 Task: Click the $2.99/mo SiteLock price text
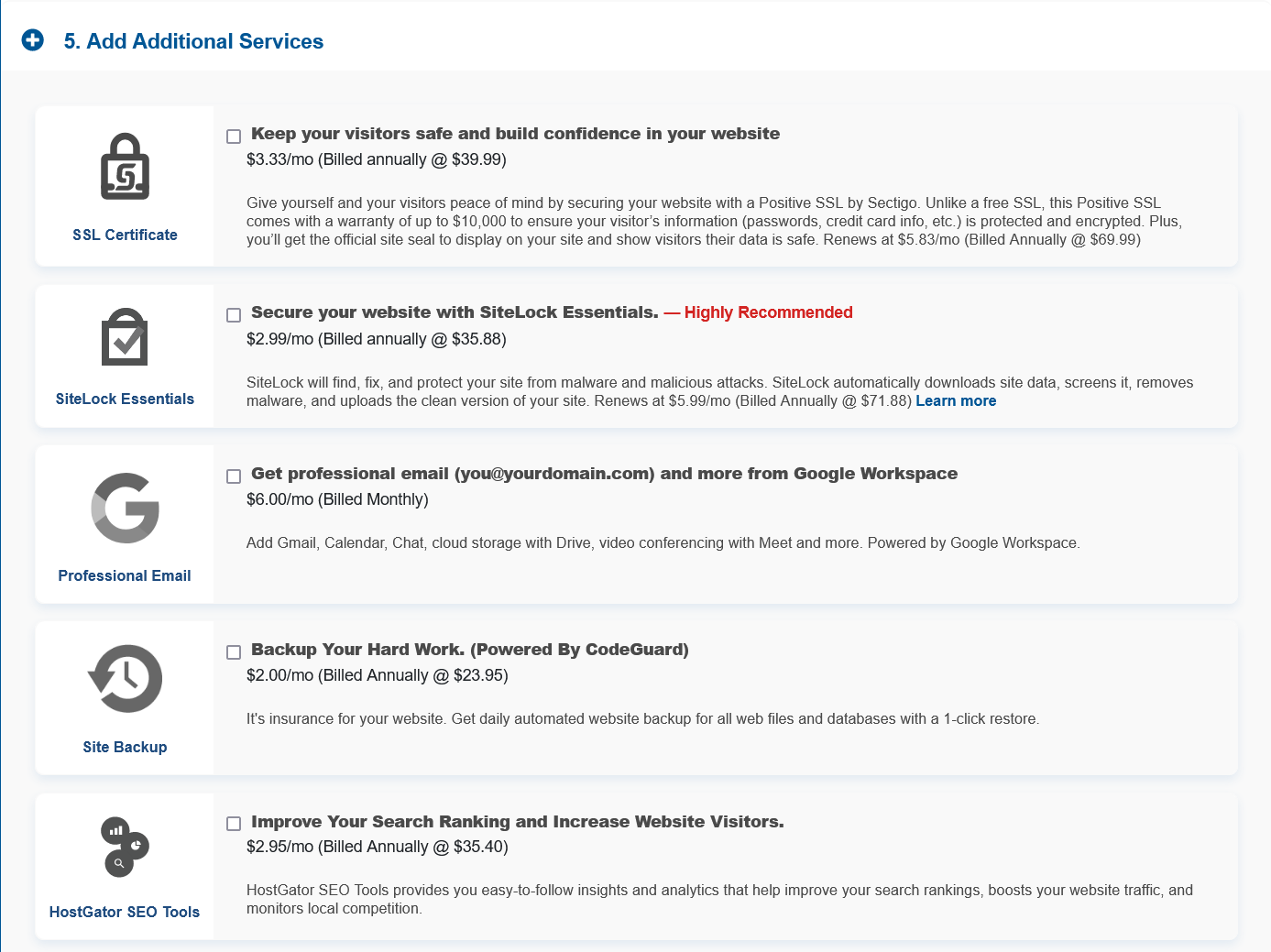(377, 339)
